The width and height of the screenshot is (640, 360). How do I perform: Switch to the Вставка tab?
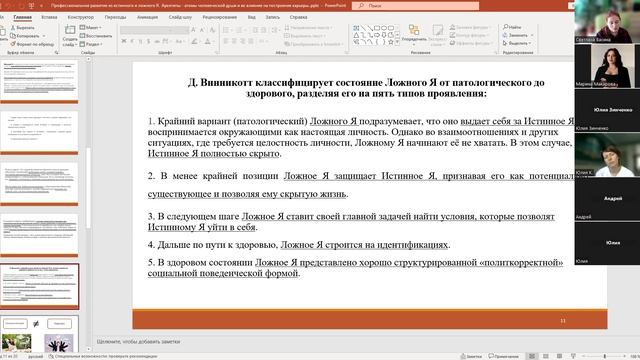click(x=49, y=17)
